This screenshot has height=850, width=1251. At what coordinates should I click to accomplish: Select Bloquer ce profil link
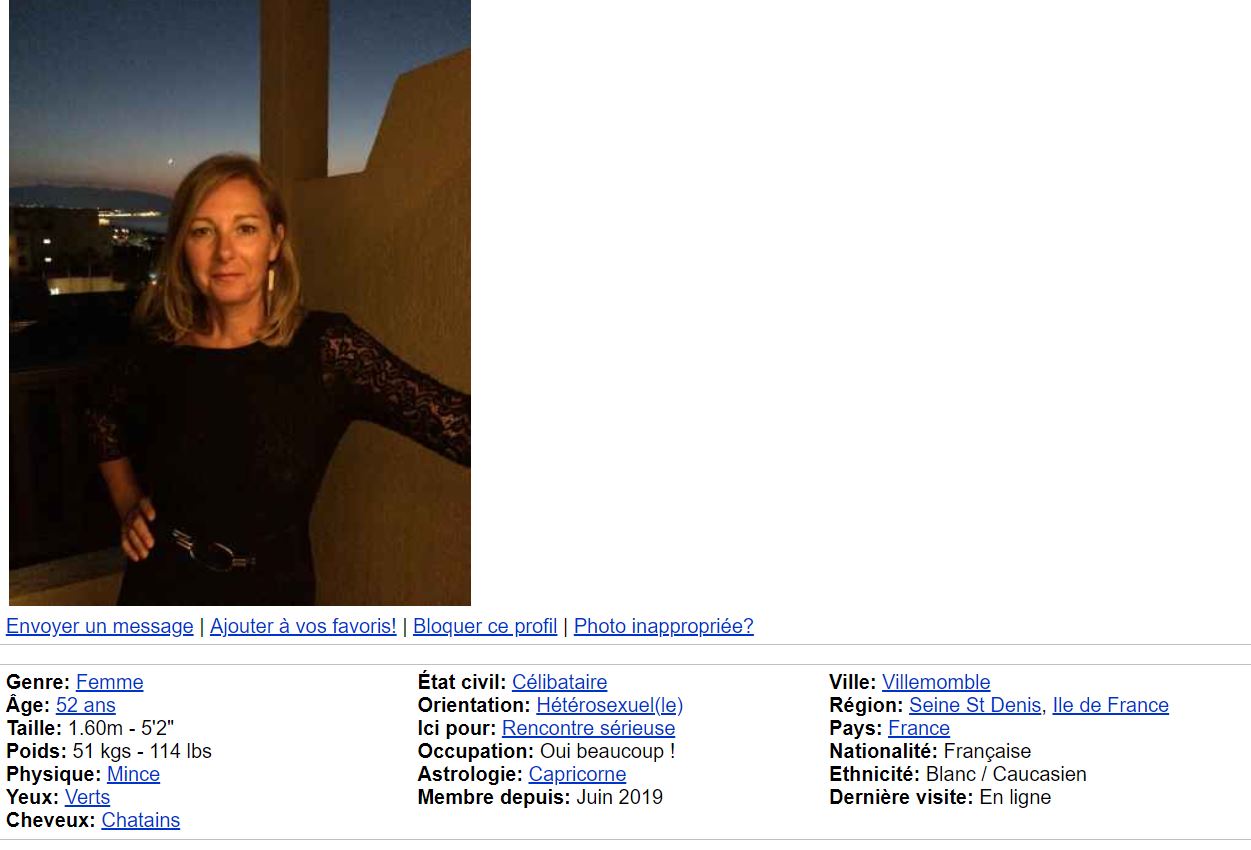pos(485,626)
